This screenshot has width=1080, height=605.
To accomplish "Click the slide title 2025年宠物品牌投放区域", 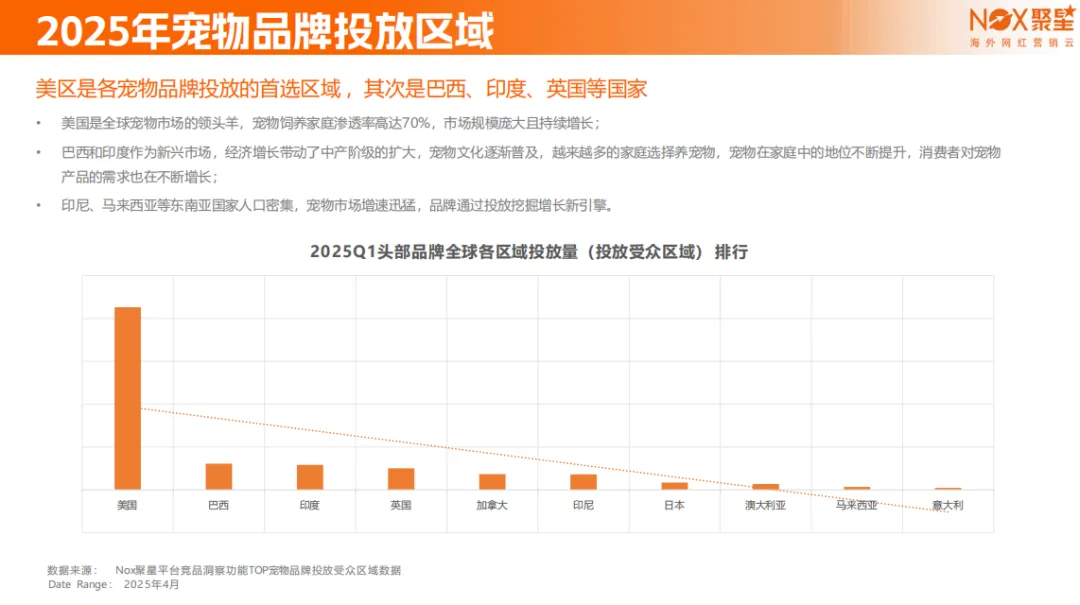I will [265, 32].
